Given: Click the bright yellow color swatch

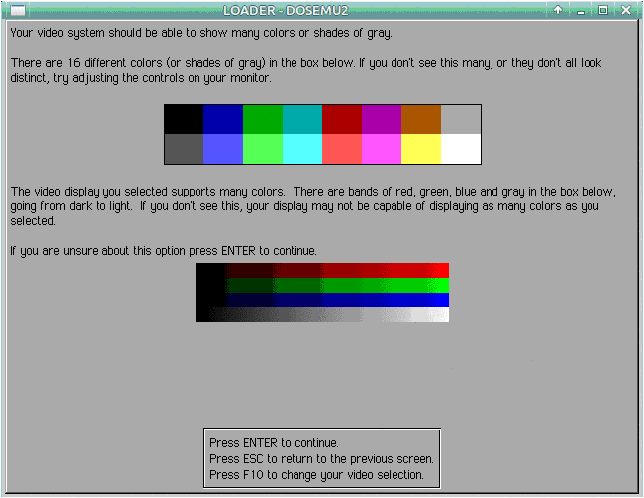Looking at the screenshot, I should tap(421, 149).
